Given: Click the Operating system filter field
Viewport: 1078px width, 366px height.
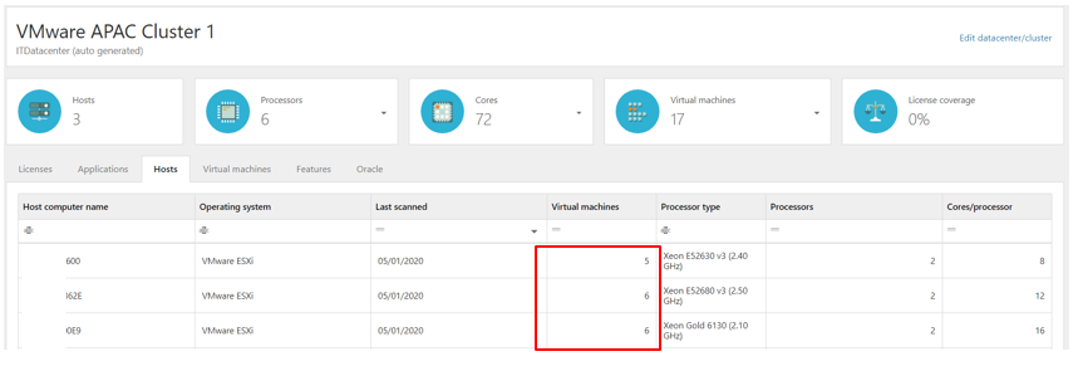Looking at the screenshot, I should pyautogui.click(x=283, y=230).
